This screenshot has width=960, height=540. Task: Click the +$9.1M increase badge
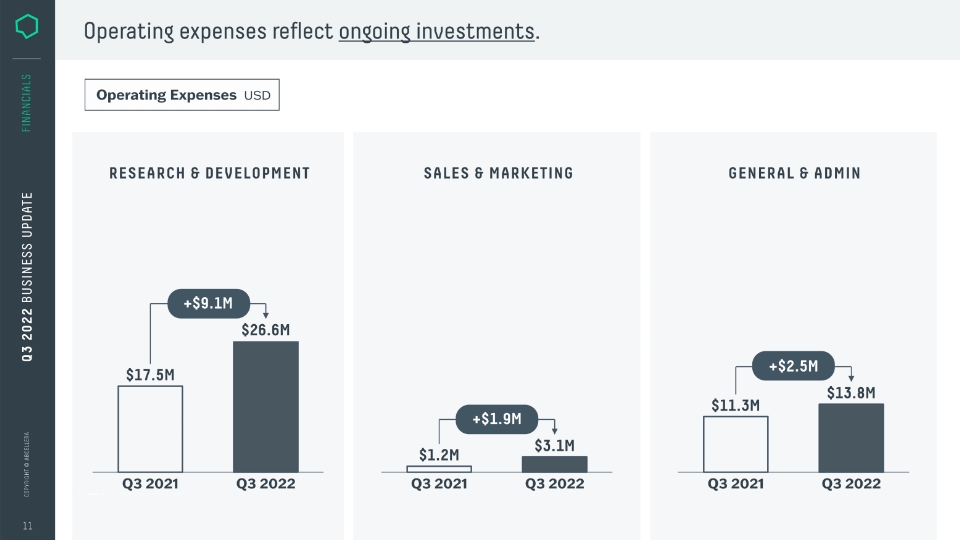coord(209,304)
